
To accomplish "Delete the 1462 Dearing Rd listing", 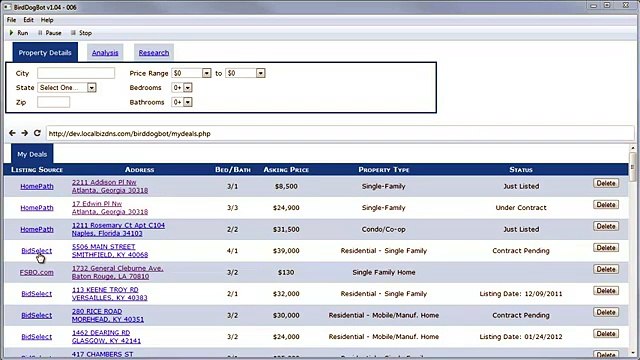I will click(606, 334).
